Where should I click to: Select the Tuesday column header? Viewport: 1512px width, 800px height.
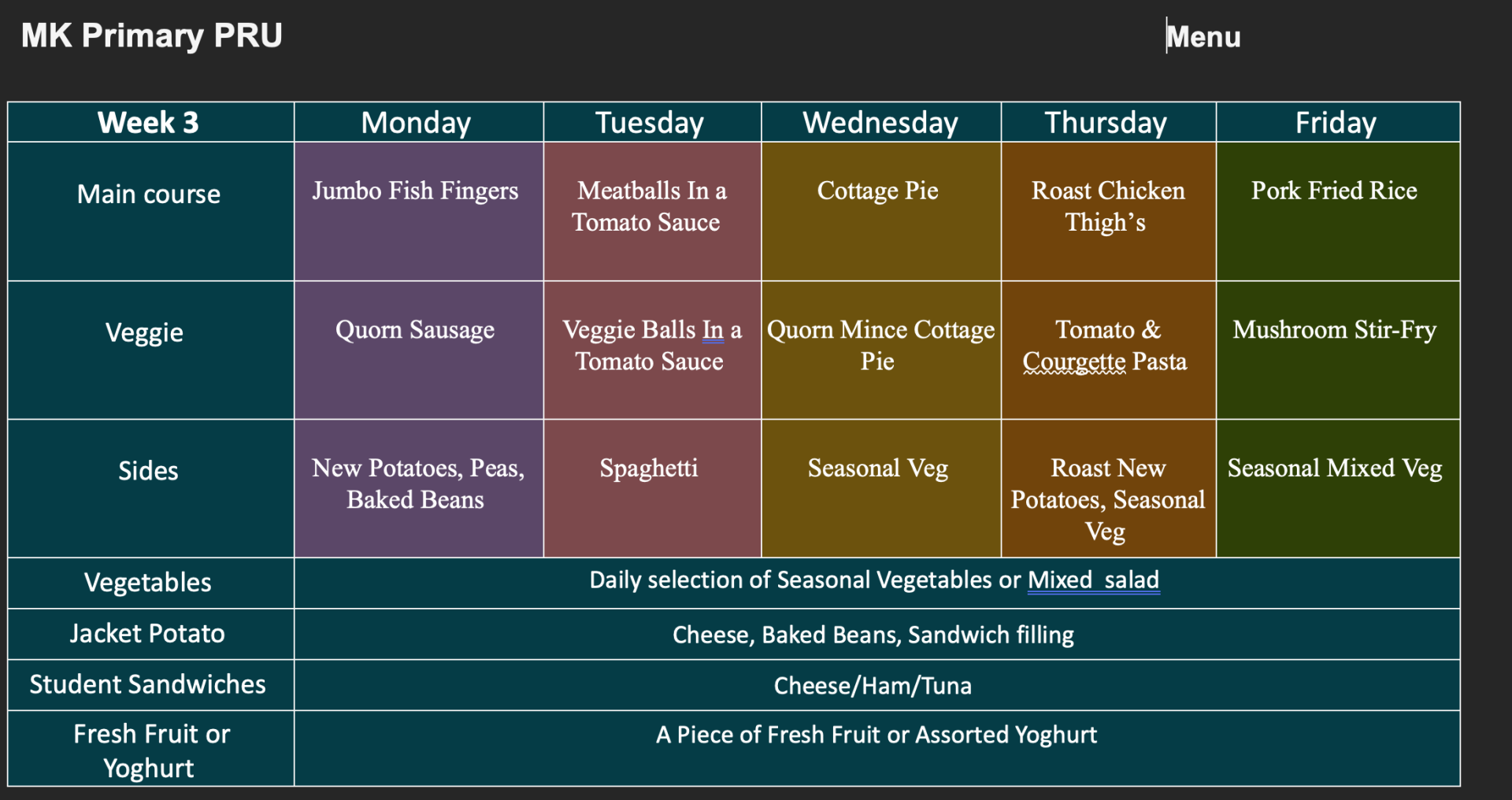[x=652, y=122]
